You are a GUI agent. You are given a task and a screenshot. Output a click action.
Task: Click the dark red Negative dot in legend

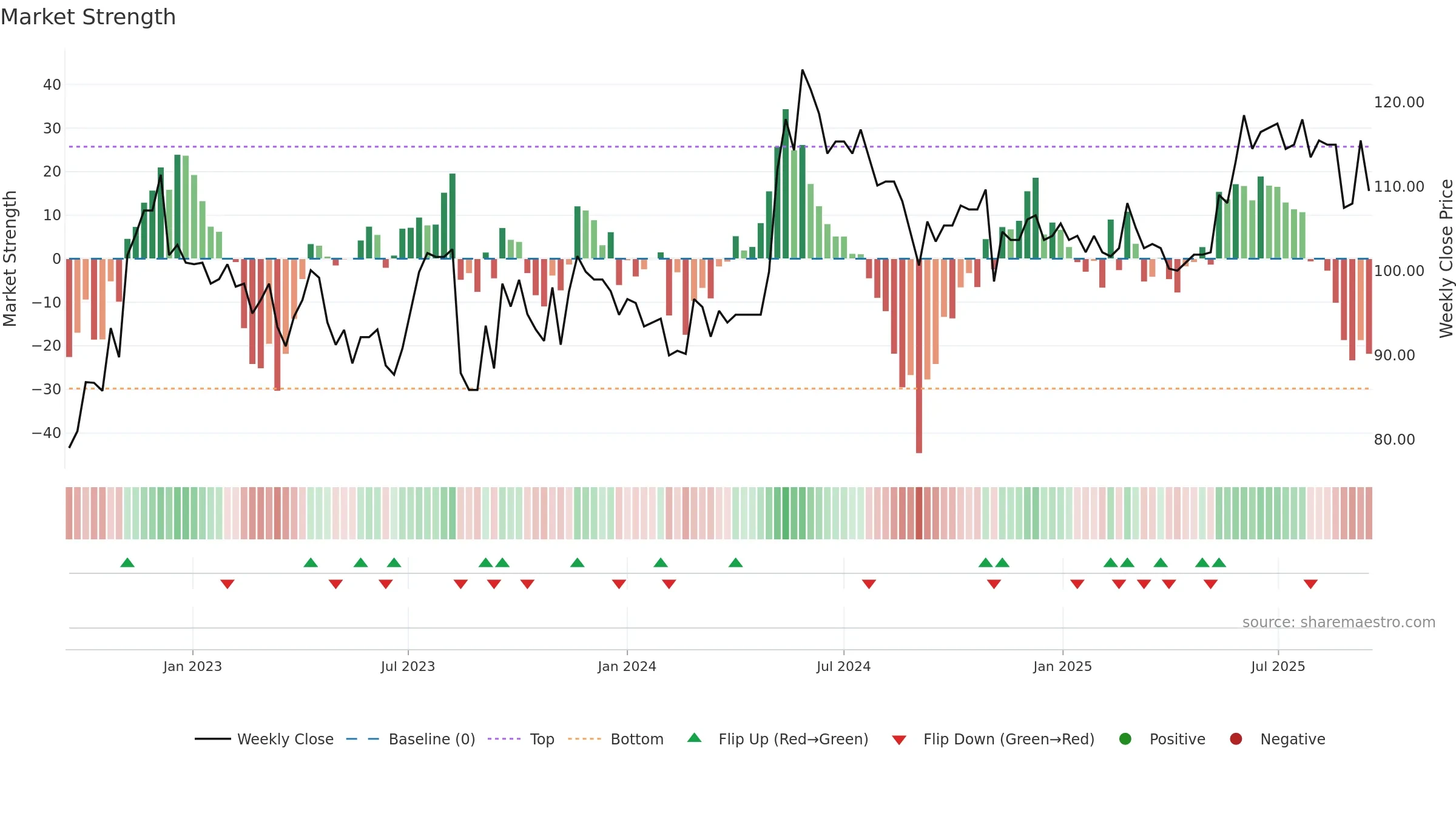pyautogui.click(x=1236, y=739)
